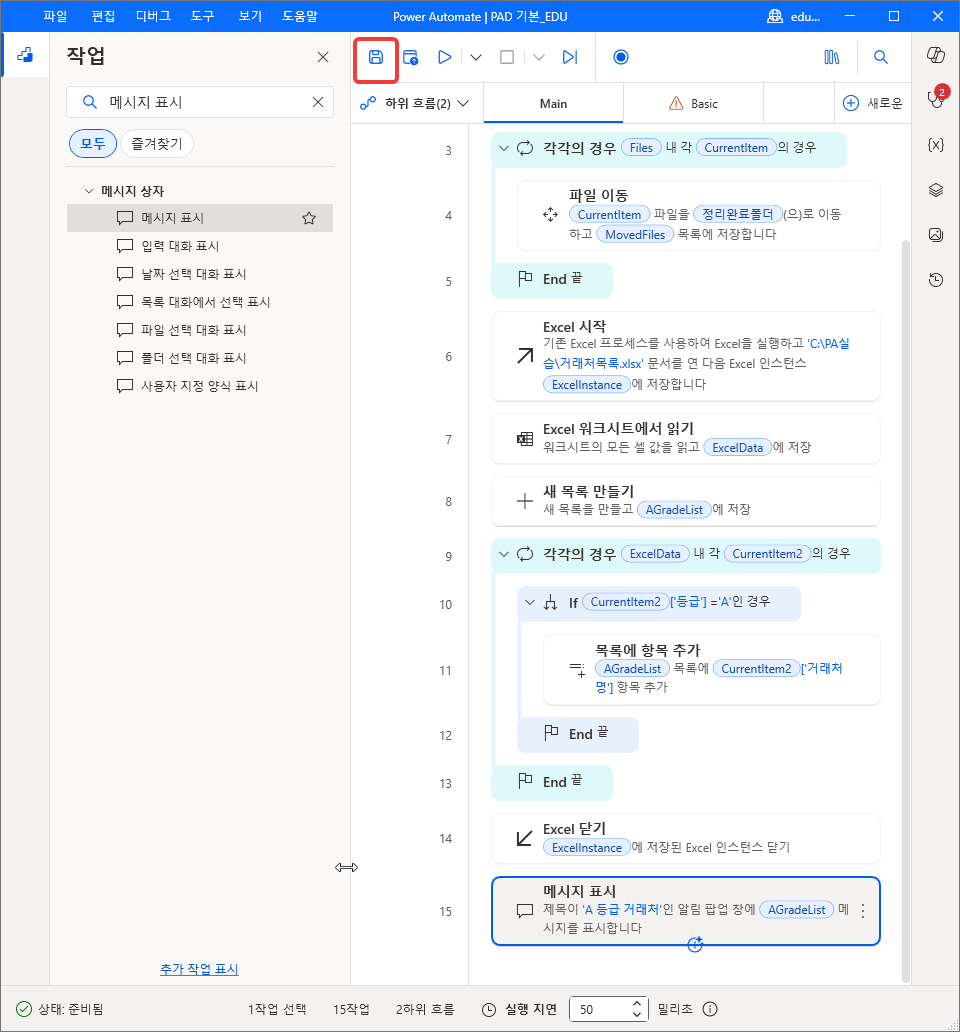
Task: Collapse the If CurrentItem2 block
Action: (x=530, y=602)
